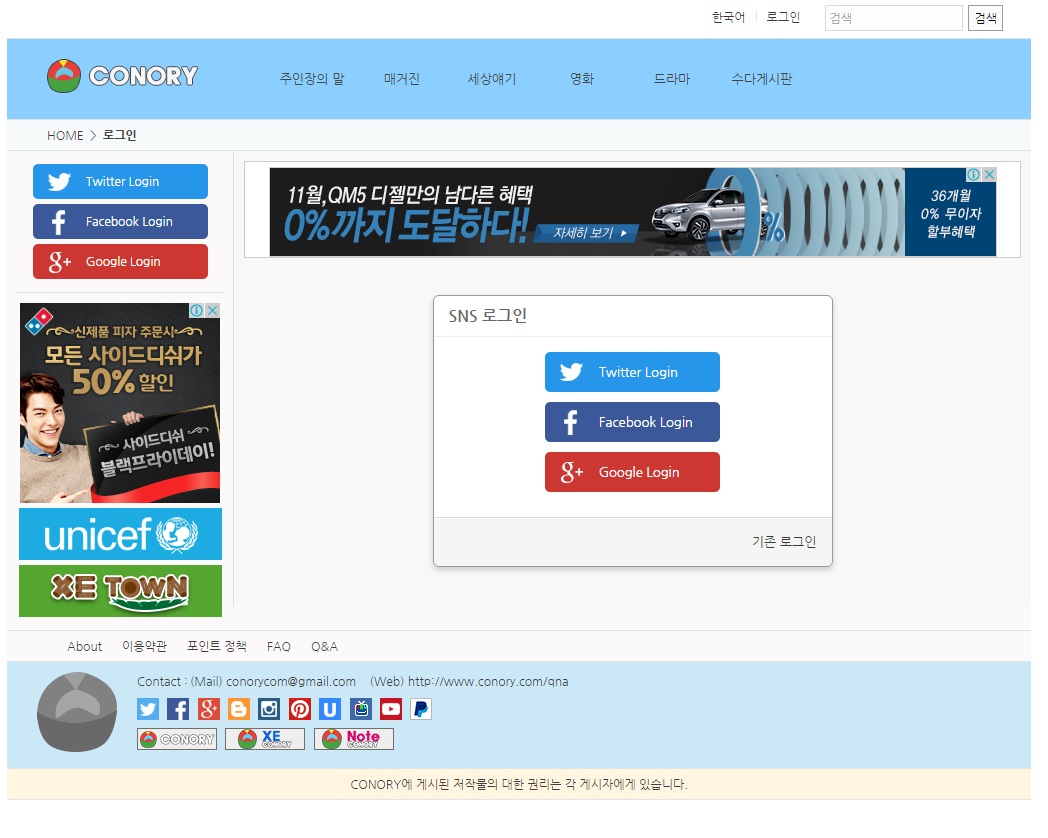Screen dimensions: 1048x838
Task: Open the YouTube icon in footer
Action: (391, 709)
